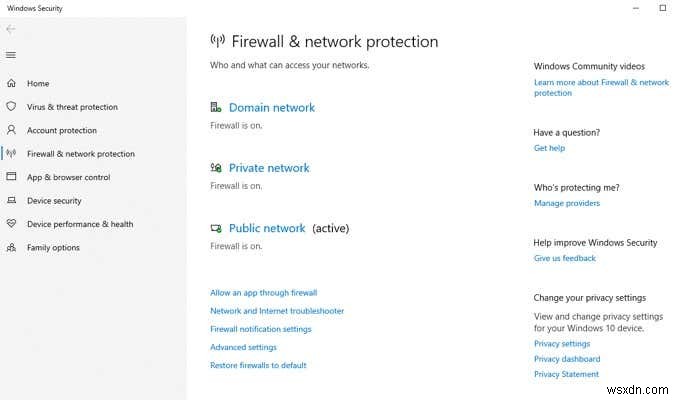The height and width of the screenshot is (400, 680).
Task: Open Public network (active) settings
Action: [x=267, y=228]
